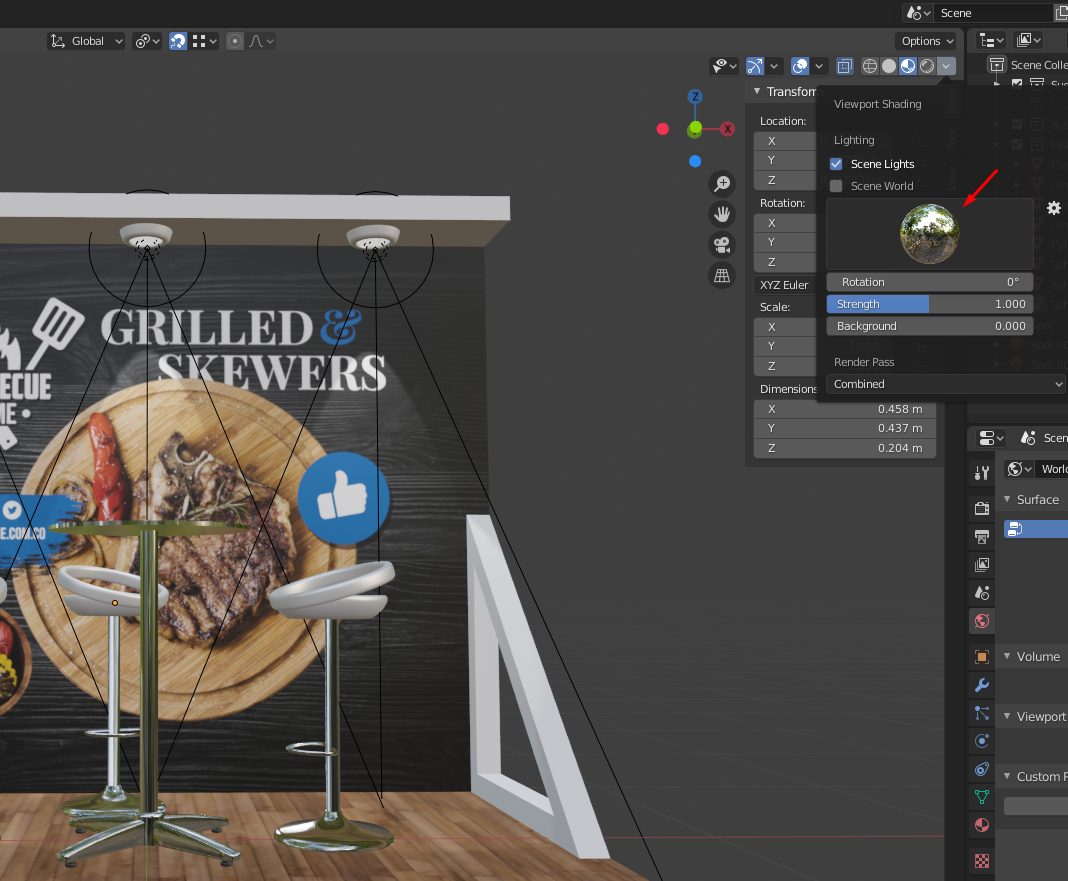Open the Texture checkerboard properties tab

(x=981, y=861)
